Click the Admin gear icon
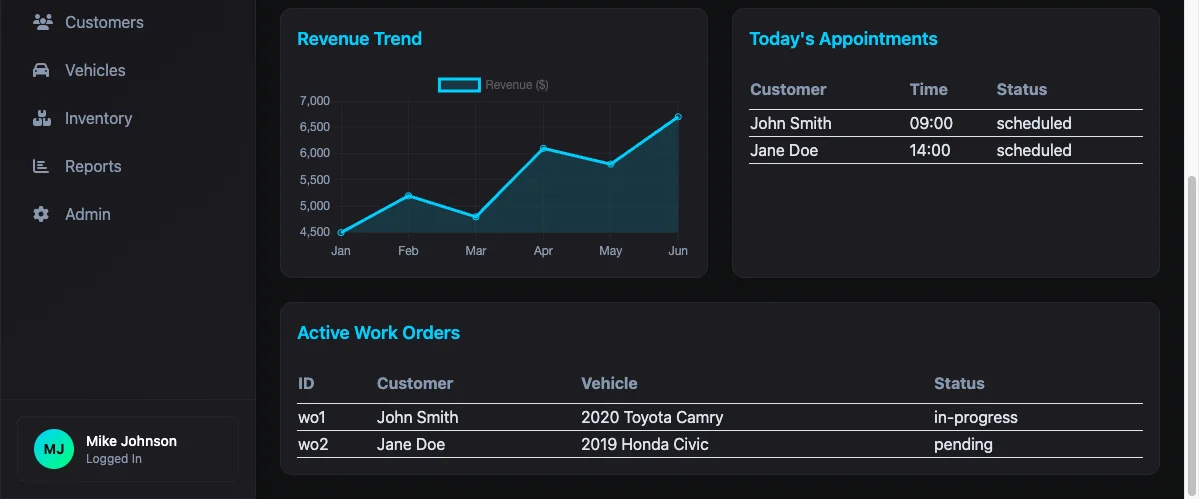Screen dimensions: 1199x499 (41, 214)
